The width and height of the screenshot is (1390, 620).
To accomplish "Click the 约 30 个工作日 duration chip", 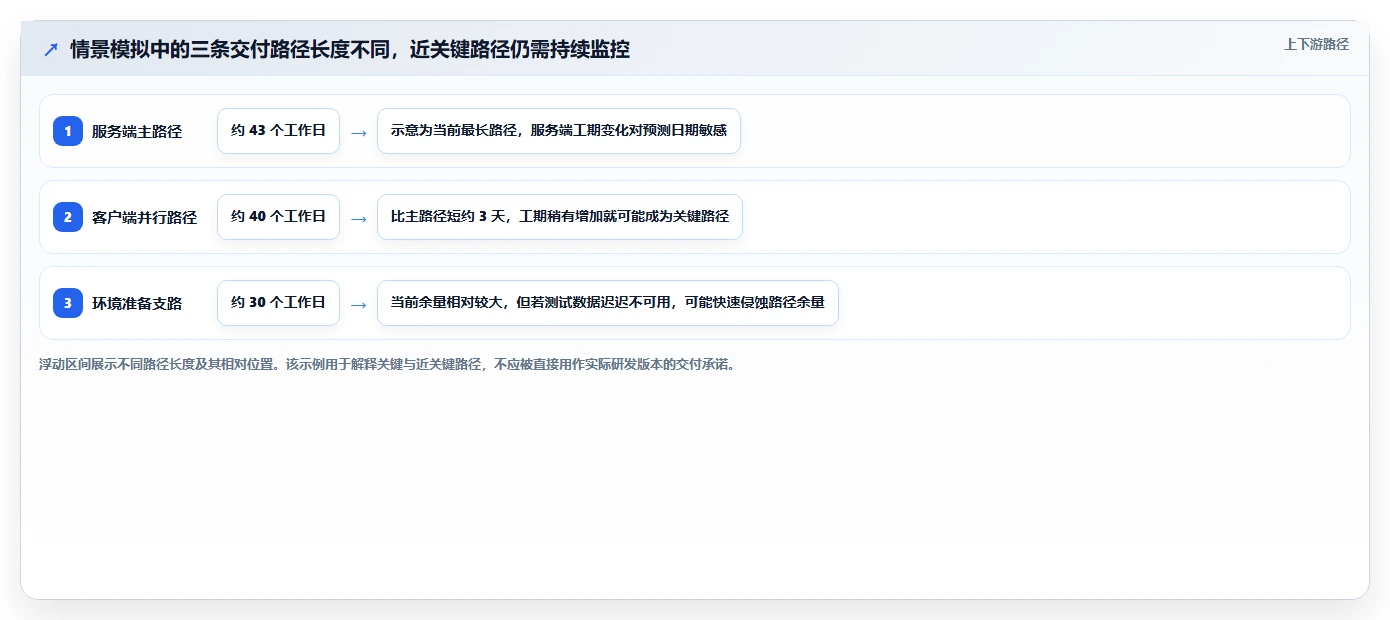I will click(278, 303).
